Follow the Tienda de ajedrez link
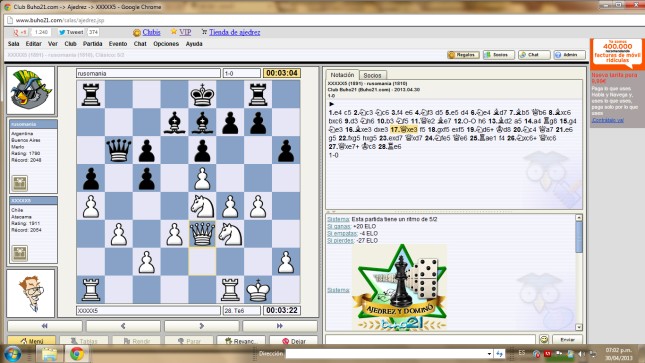The image size is (645, 363). [x=234, y=32]
